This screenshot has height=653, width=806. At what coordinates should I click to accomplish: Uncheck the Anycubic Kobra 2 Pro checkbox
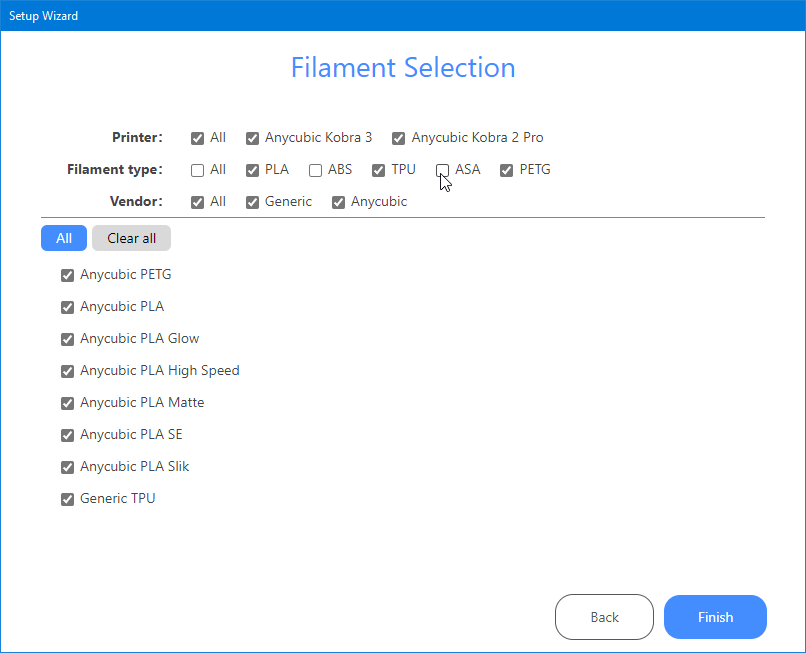tap(399, 138)
